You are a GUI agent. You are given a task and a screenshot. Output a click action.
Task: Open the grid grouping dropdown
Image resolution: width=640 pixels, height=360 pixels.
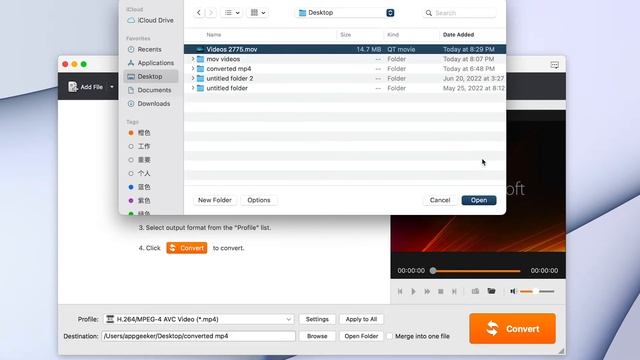(x=258, y=13)
